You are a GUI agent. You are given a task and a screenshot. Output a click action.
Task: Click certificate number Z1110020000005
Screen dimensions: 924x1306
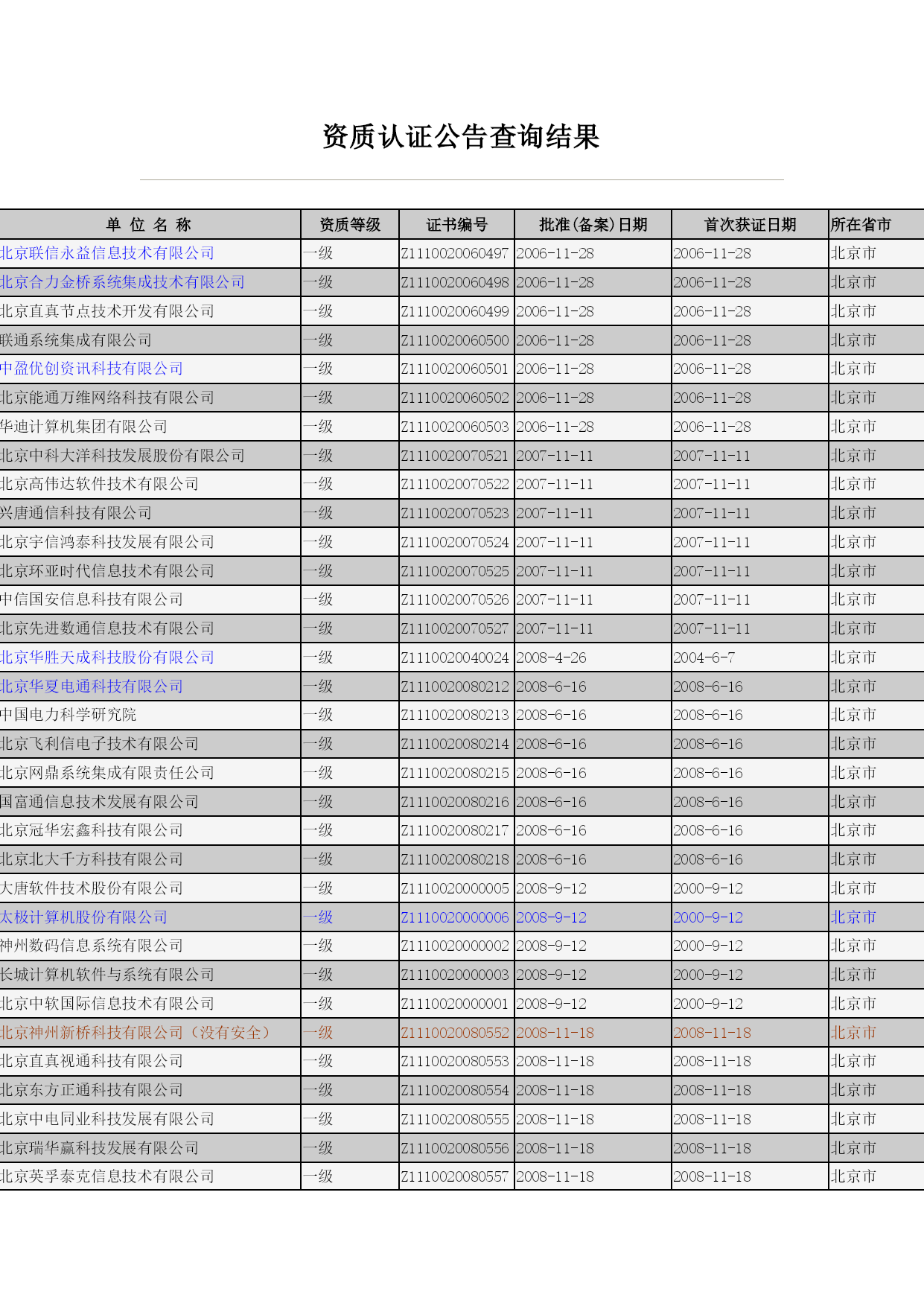pyautogui.click(x=455, y=888)
